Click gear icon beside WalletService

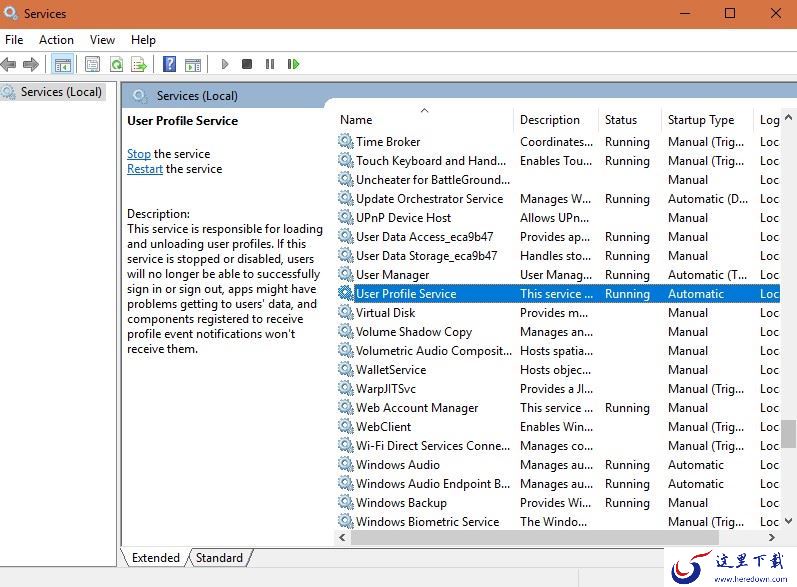tap(346, 369)
